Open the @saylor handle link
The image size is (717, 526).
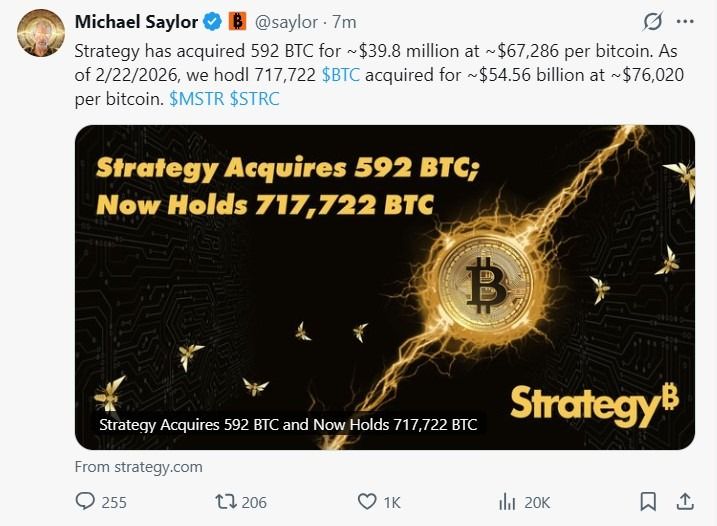(290, 21)
